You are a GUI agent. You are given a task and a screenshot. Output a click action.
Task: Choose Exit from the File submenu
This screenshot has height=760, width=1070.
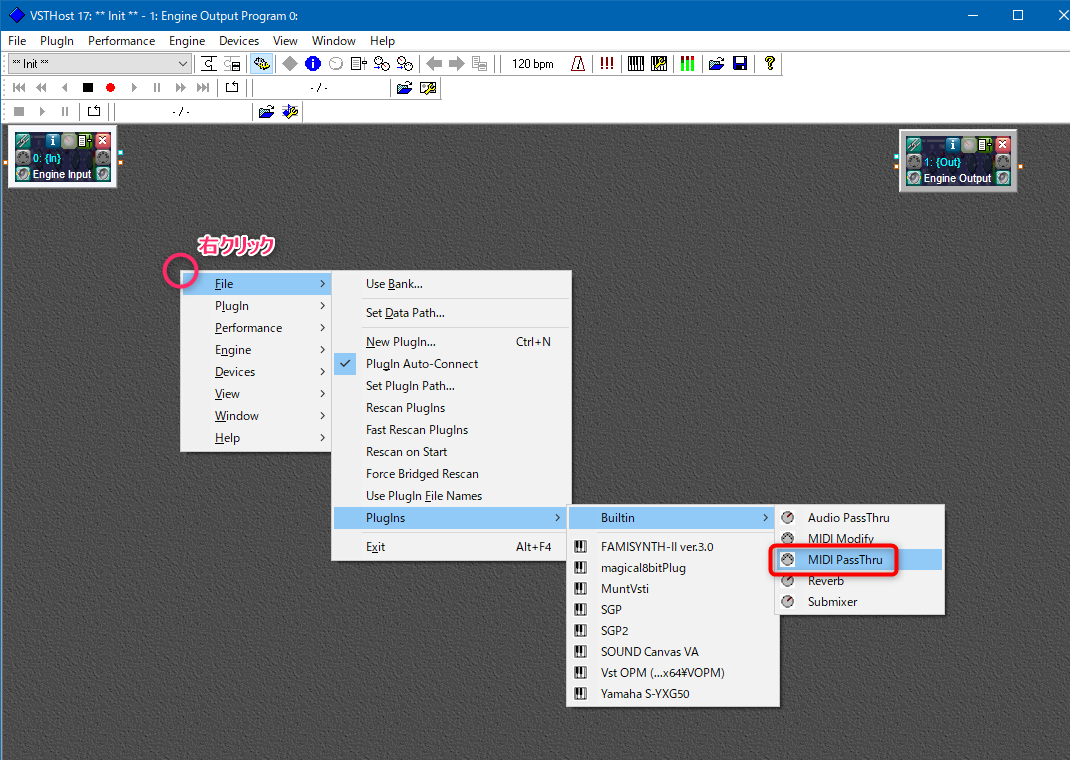click(452, 546)
